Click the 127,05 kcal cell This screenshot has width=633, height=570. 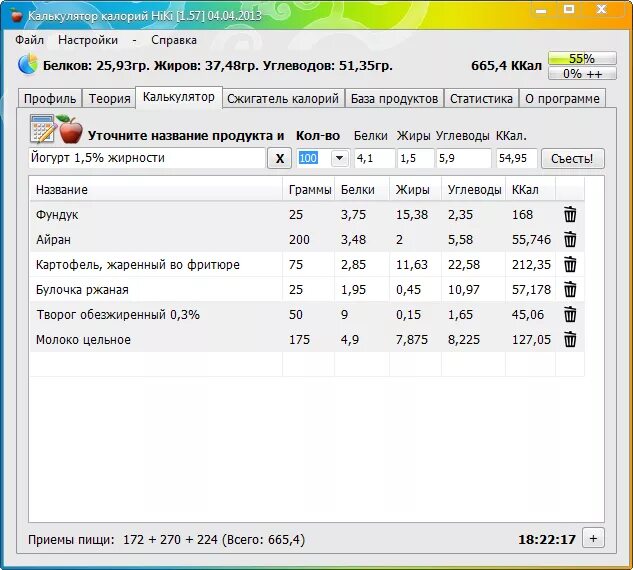point(531,340)
